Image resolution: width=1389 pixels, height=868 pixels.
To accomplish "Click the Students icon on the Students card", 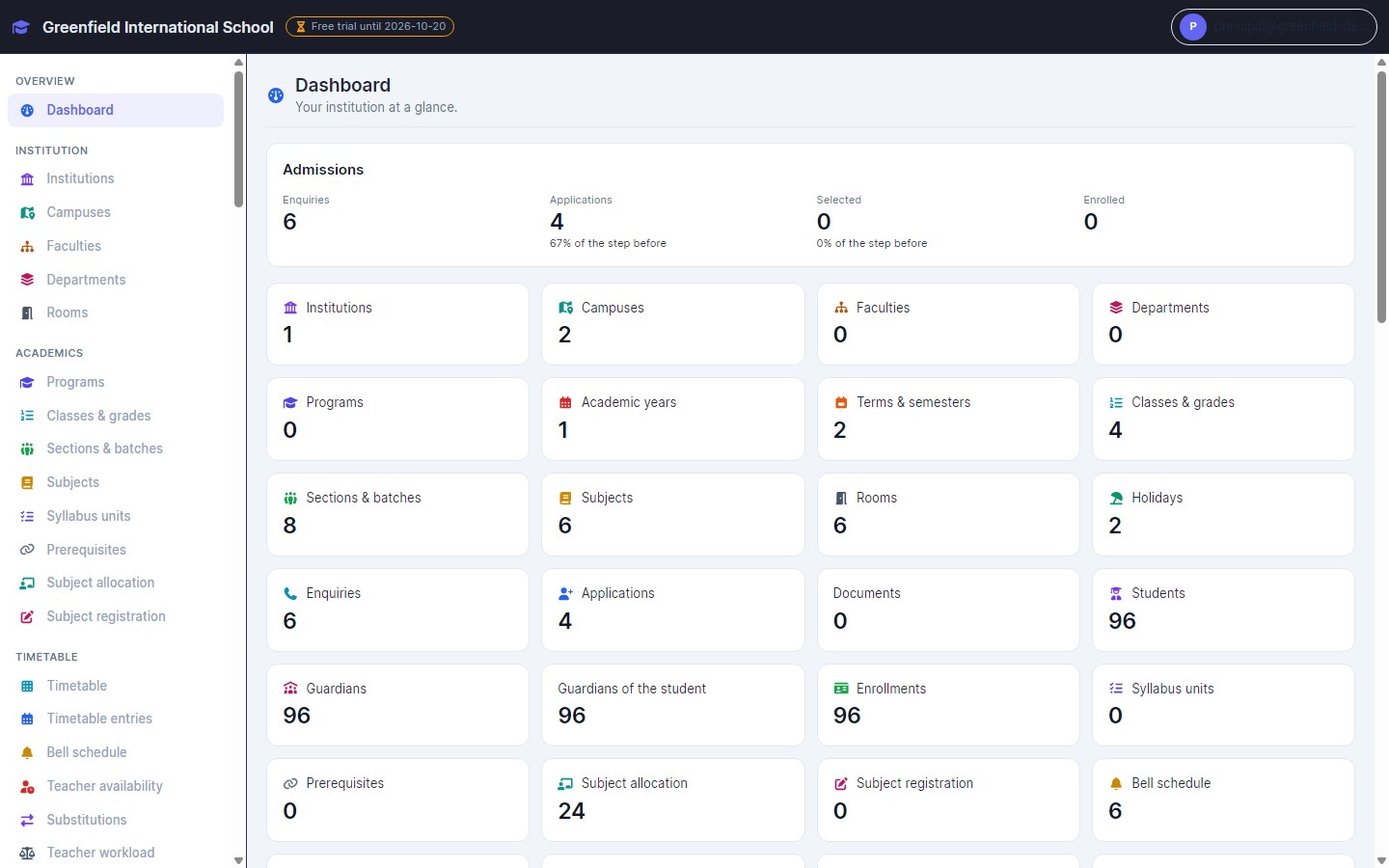I will 1116,594.
